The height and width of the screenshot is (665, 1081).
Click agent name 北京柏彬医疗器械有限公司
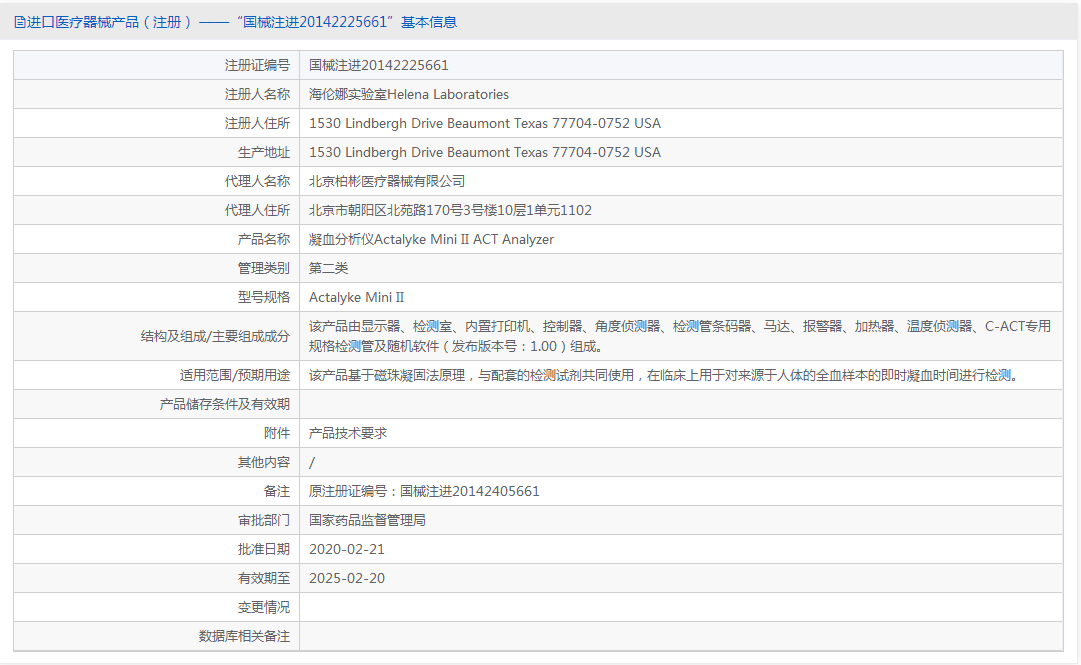[x=387, y=181]
